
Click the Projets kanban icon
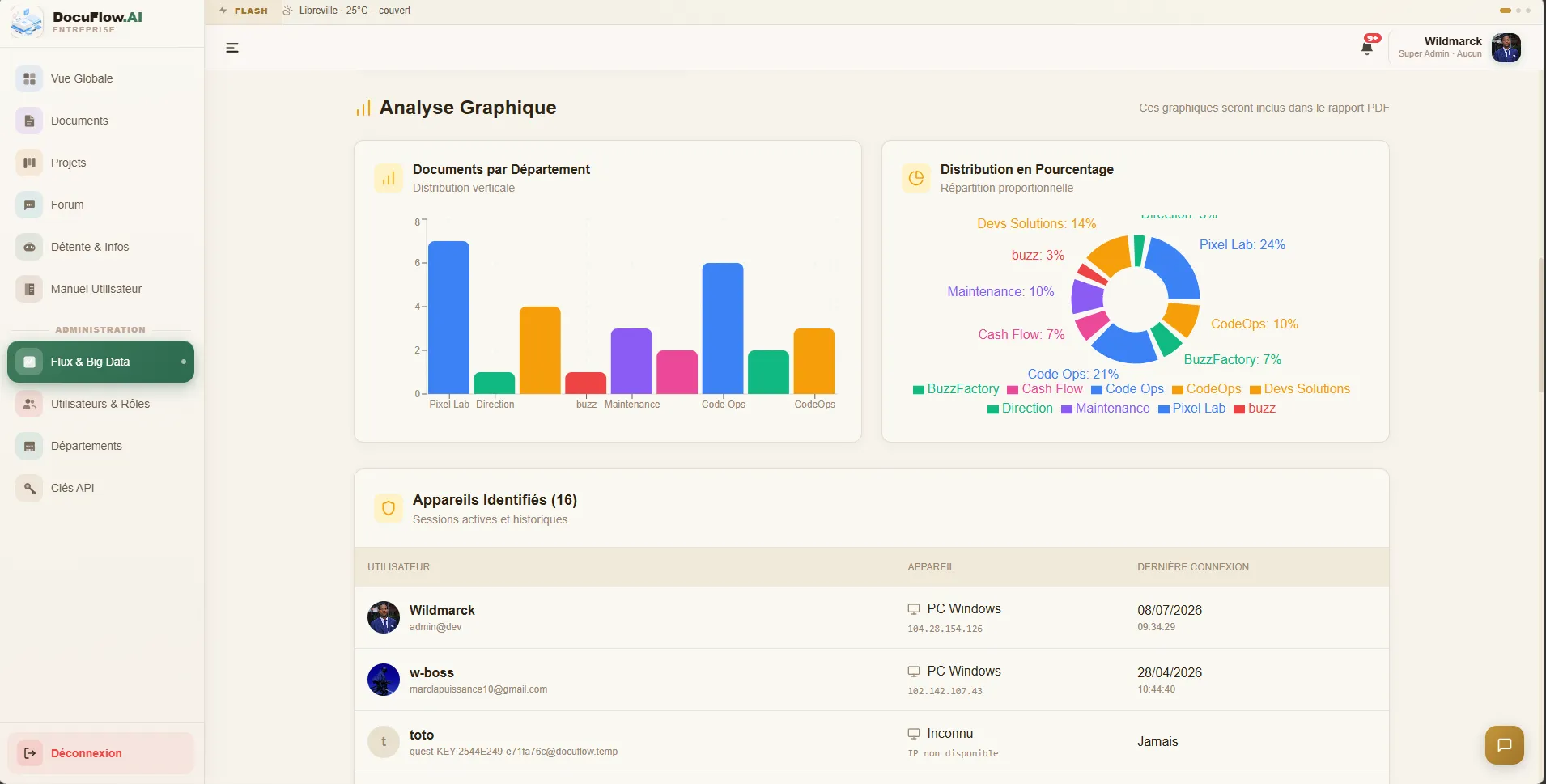pyautogui.click(x=29, y=163)
